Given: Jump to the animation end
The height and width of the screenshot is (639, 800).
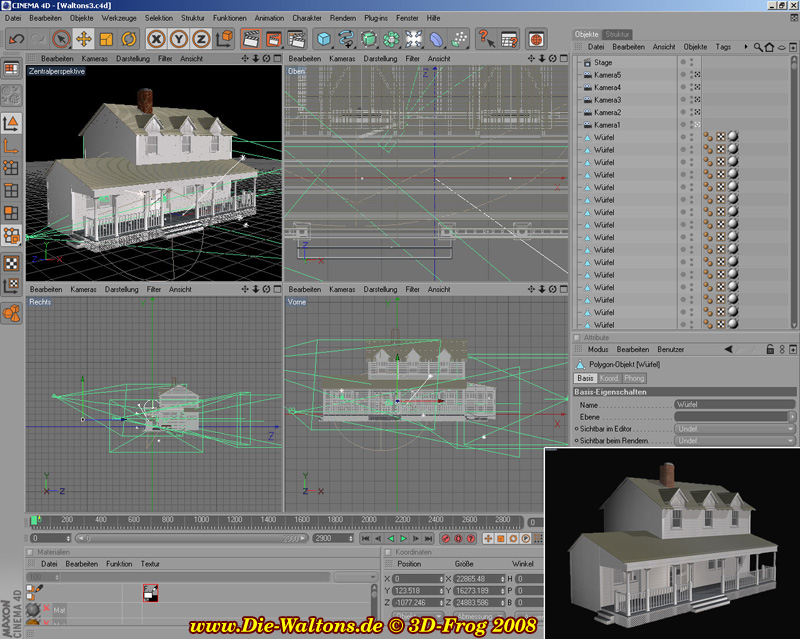Looking at the screenshot, I should coord(429,538).
